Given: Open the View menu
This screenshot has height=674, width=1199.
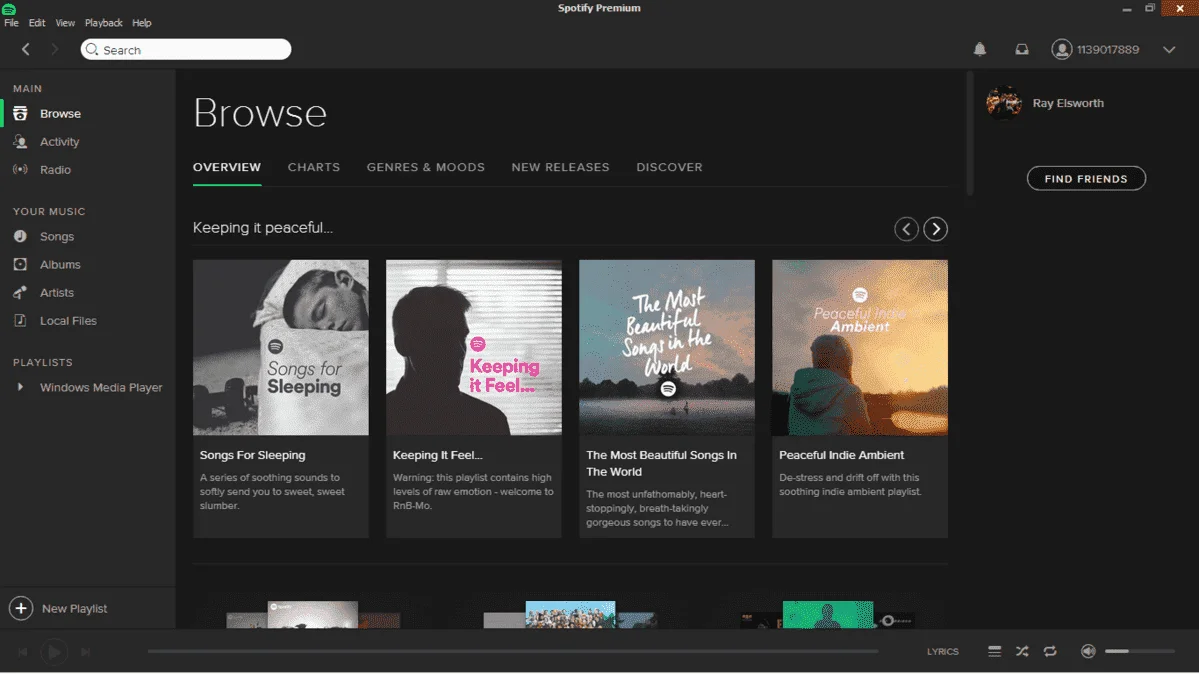Looking at the screenshot, I should tap(65, 23).
